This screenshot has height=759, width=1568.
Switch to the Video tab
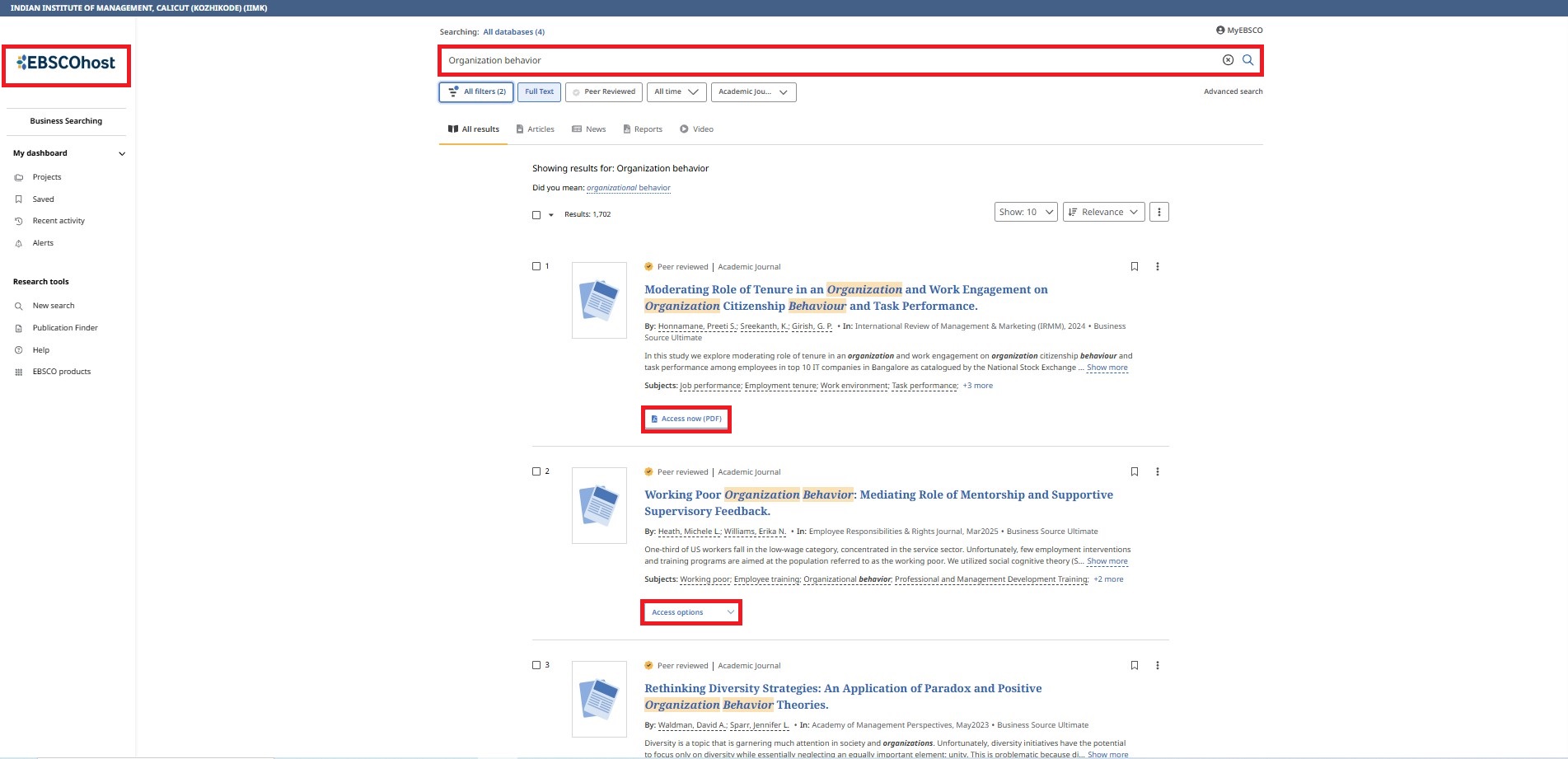tap(696, 129)
